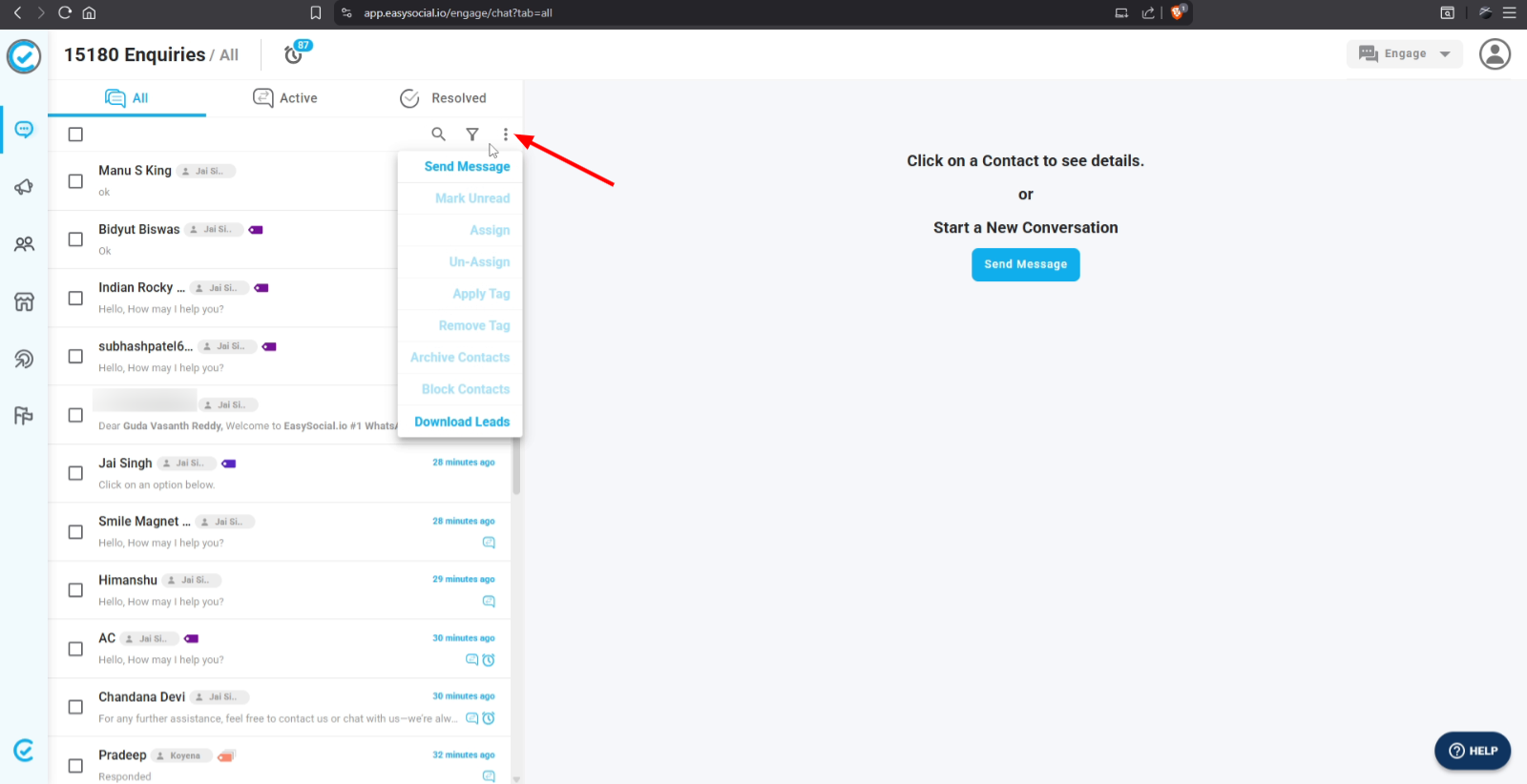Select the checkbox for Jai Singh
Screen dimensions: 1527x784
[x=75, y=473]
